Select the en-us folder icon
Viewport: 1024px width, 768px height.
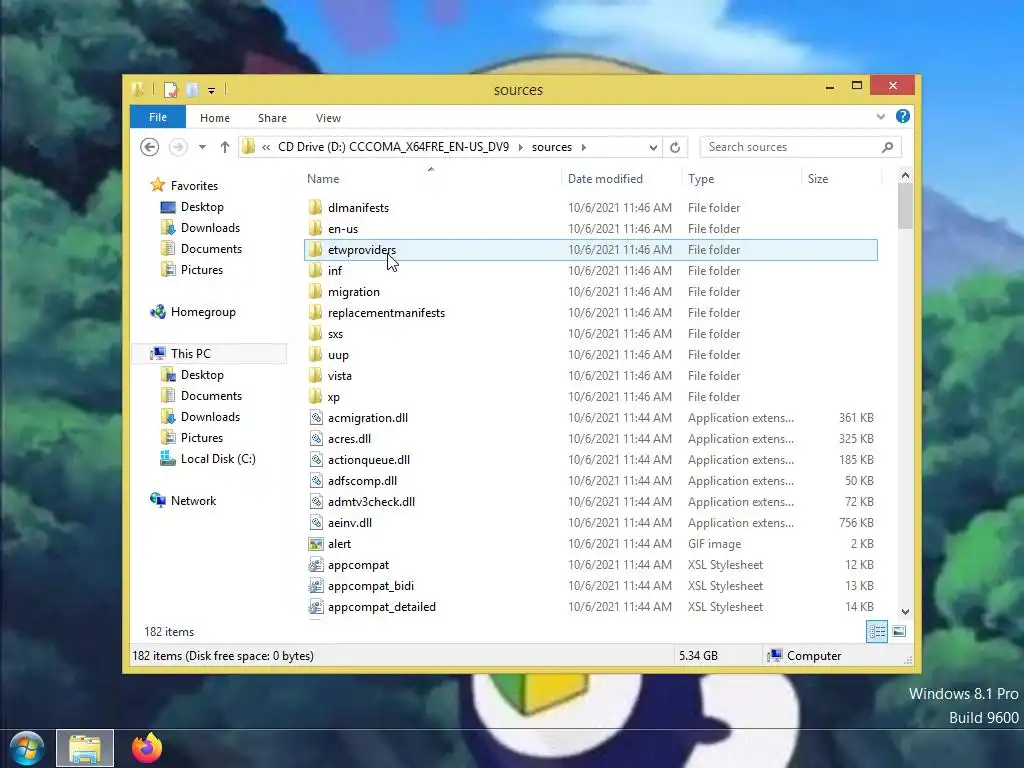(315, 229)
